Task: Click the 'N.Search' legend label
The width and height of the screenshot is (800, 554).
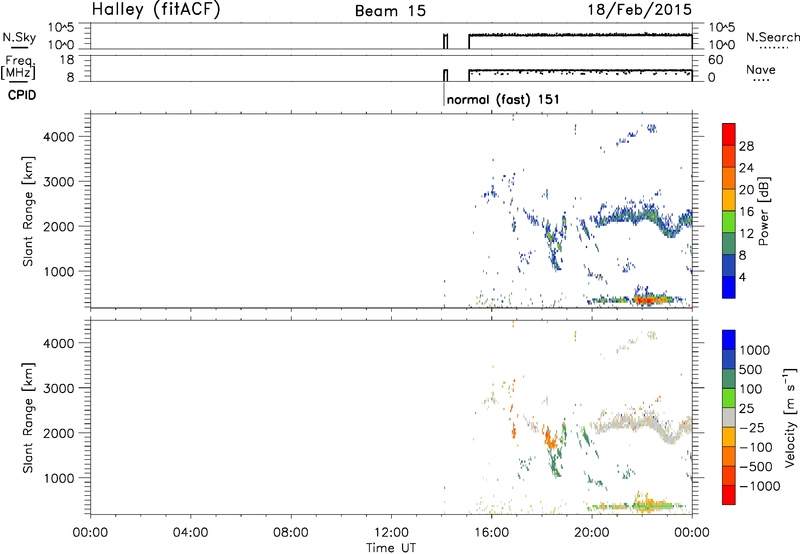Action: 773,37
